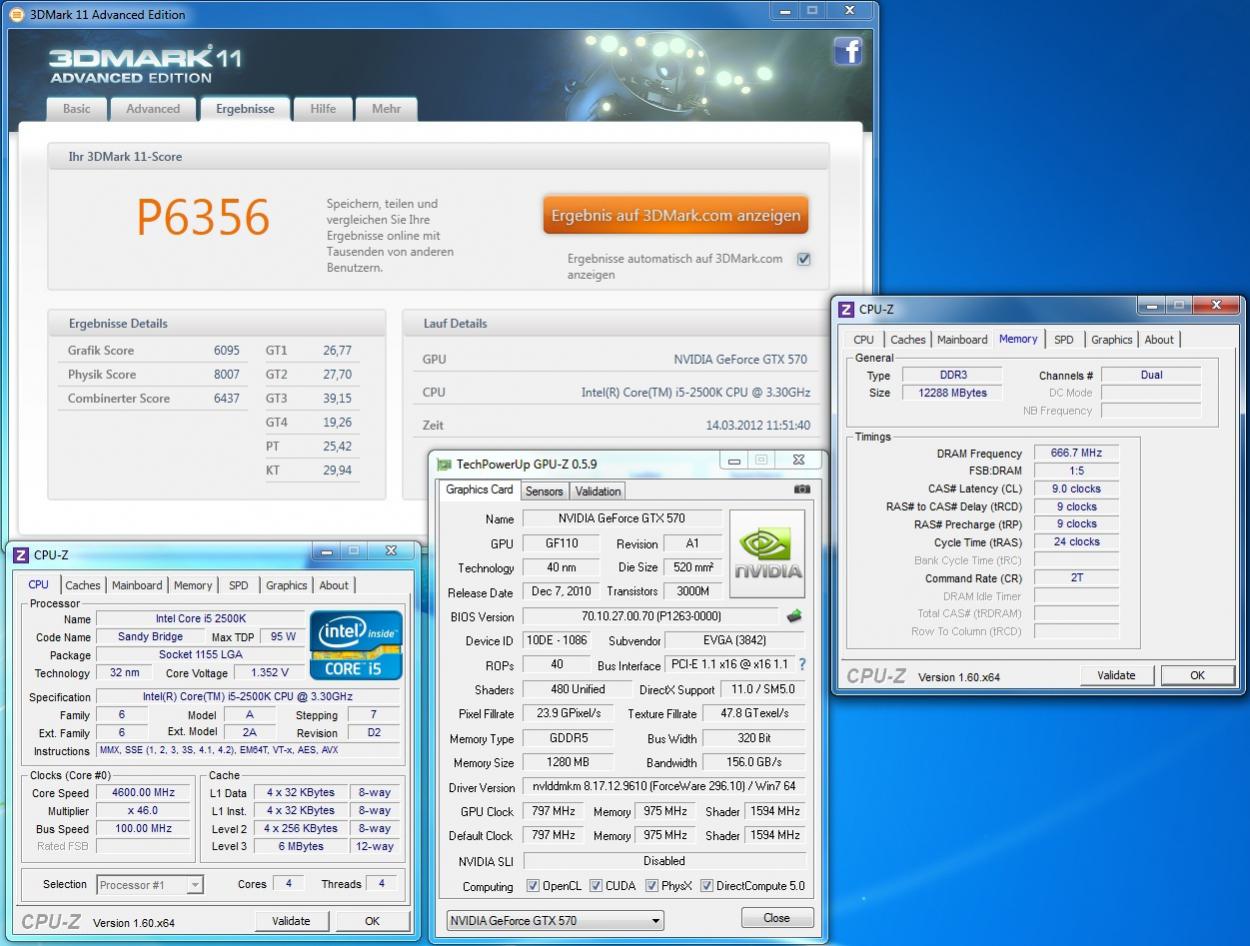Toggle the CUDA checkbox in GPU-Z
The image size is (1250, 946).
596,886
